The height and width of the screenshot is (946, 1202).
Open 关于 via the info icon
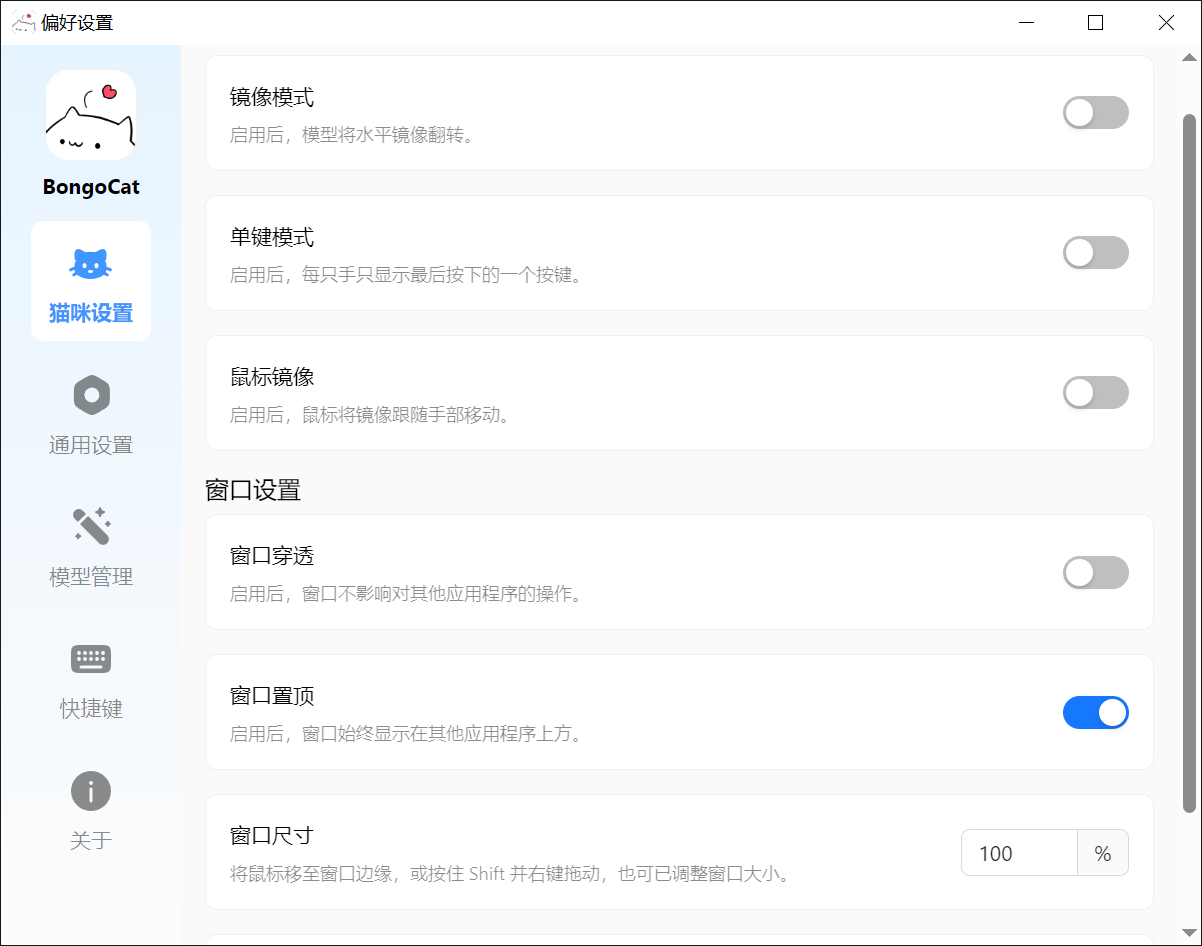click(91, 792)
